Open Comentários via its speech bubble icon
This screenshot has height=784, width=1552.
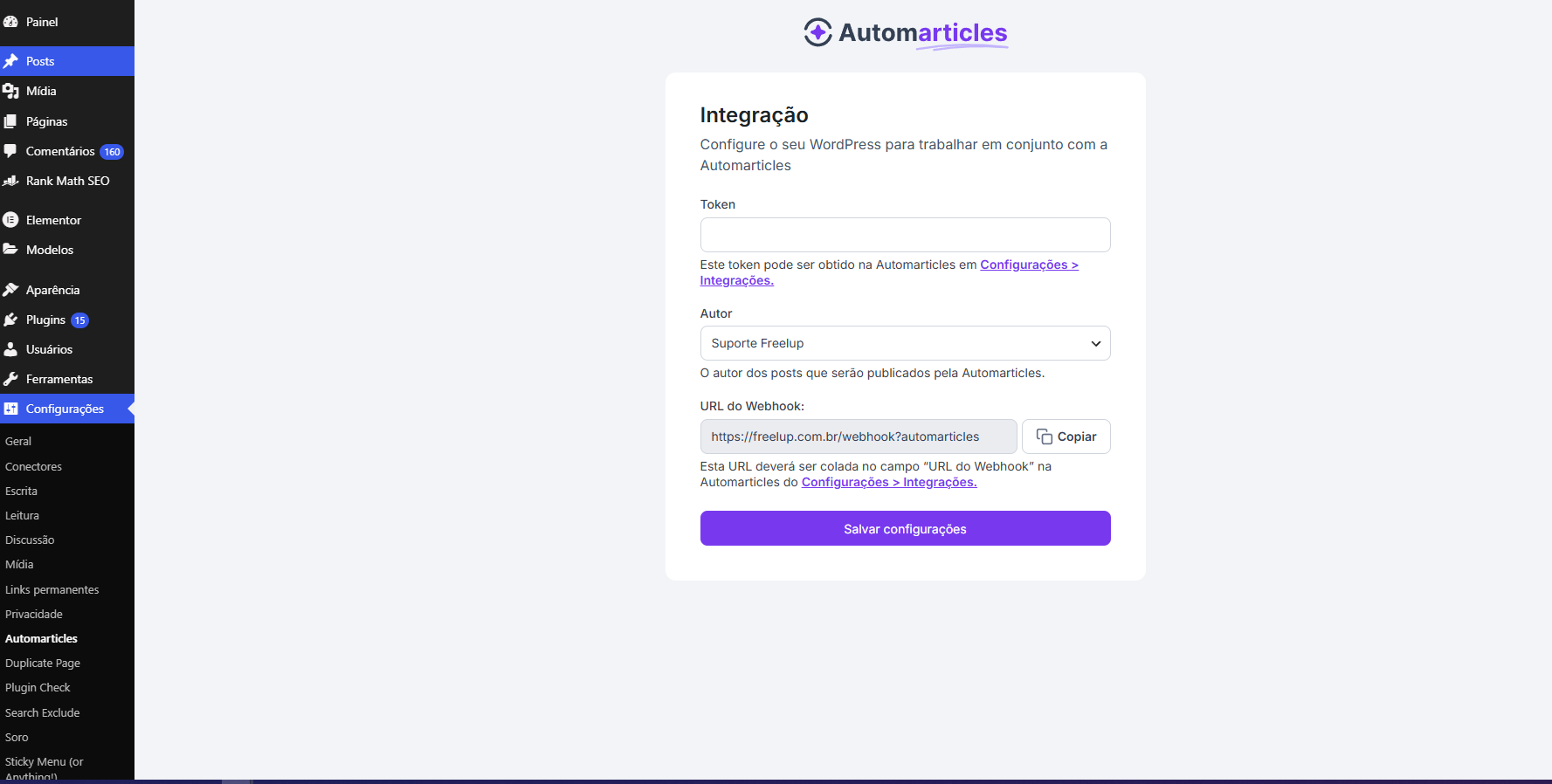point(10,151)
